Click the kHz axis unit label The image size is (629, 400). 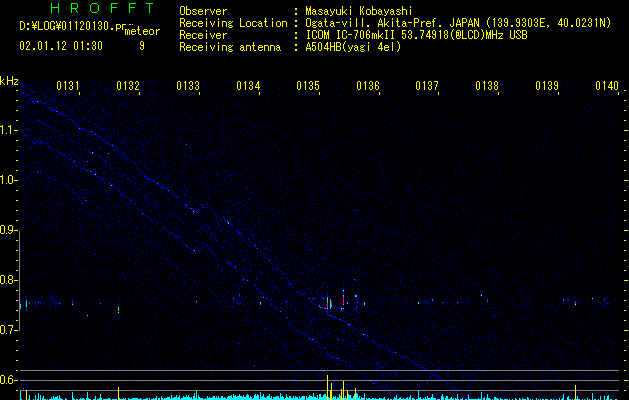click(x=9, y=81)
